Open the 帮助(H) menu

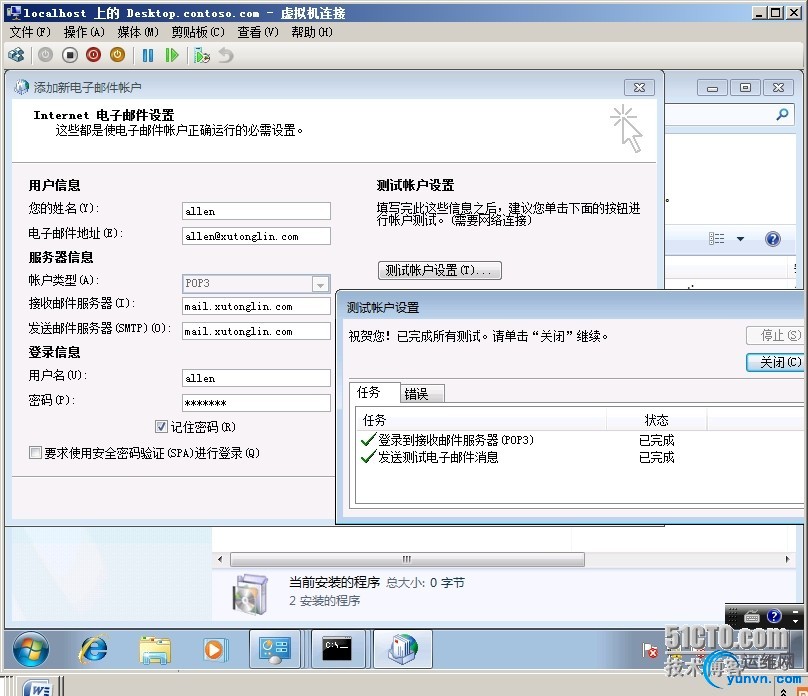[312, 32]
